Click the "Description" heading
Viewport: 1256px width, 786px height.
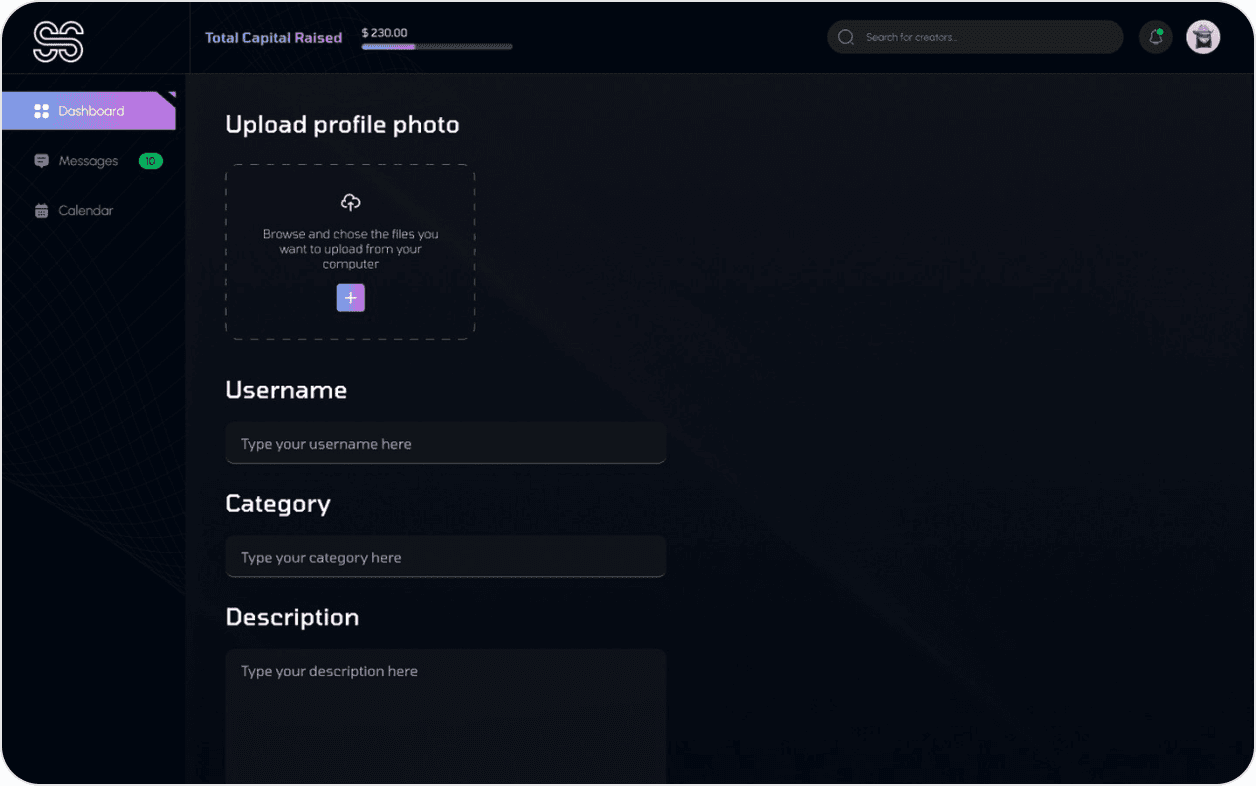(x=292, y=618)
